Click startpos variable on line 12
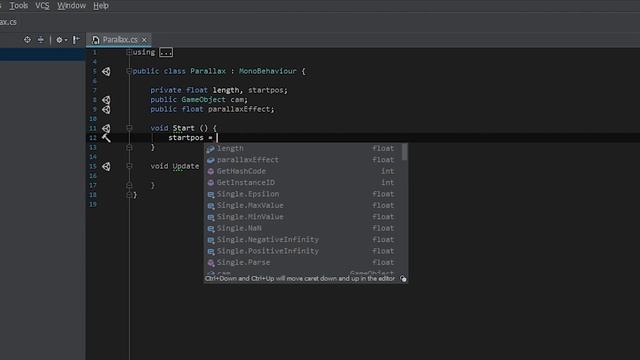 coord(186,138)
